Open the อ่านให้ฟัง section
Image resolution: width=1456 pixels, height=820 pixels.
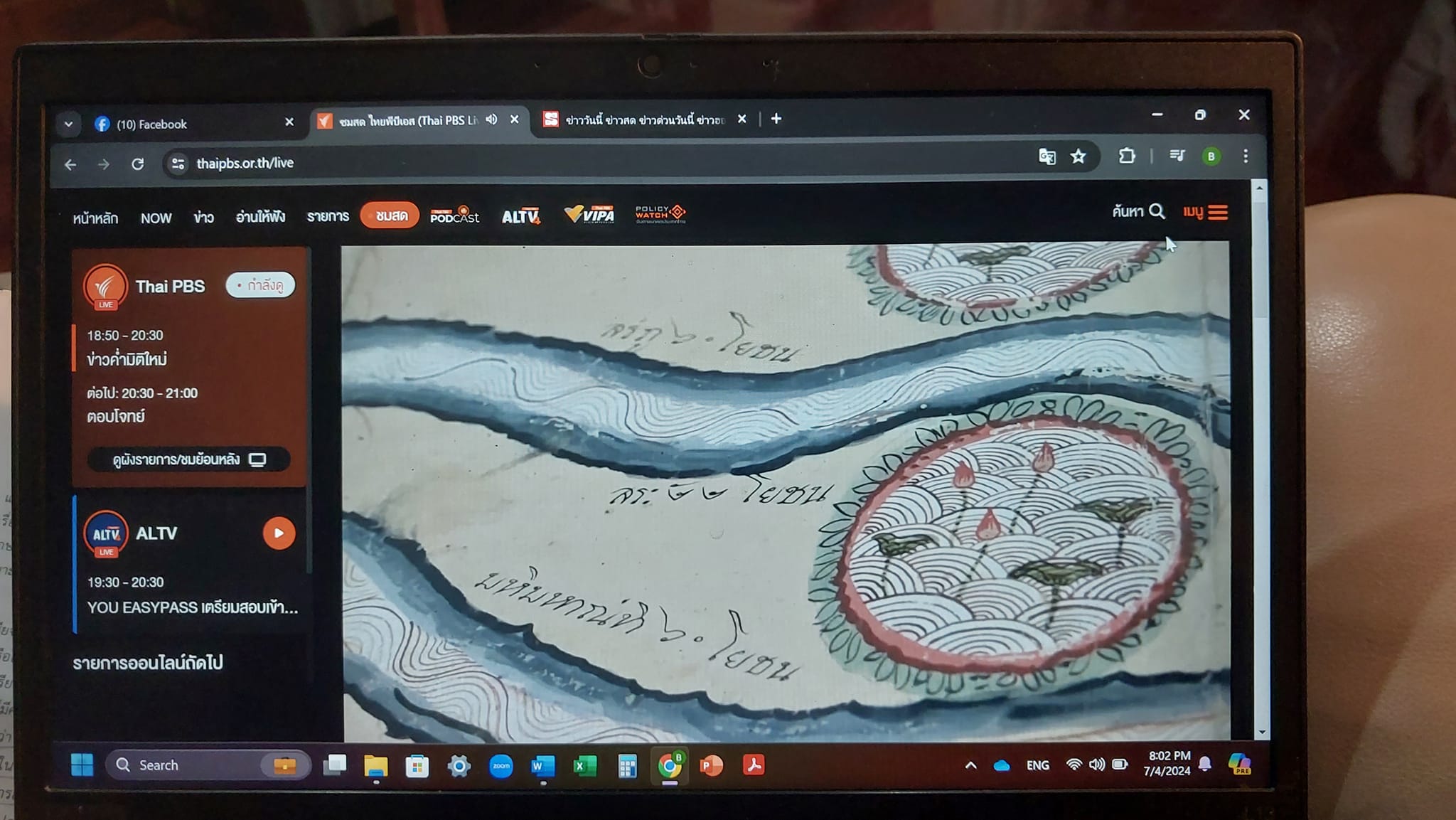(261, 216)
